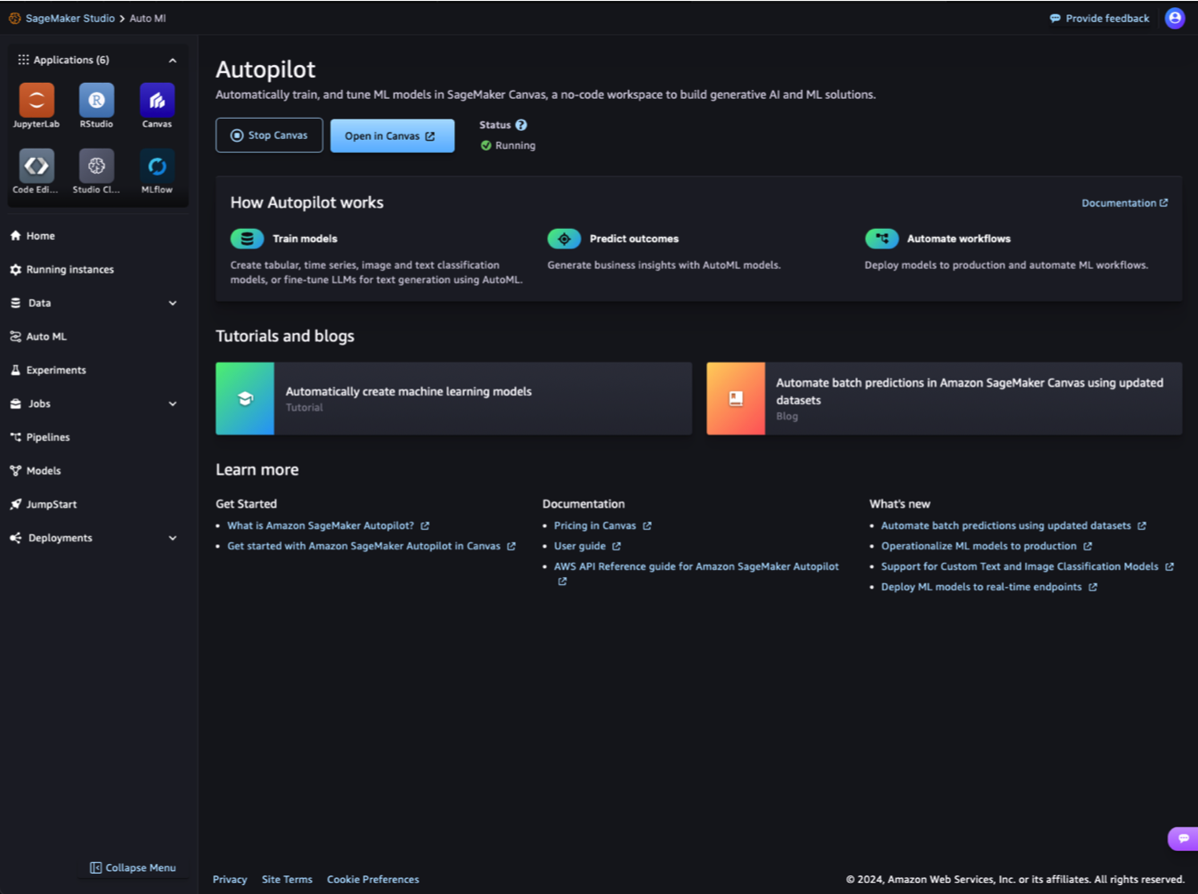Click Collapse Menu at sidebar bottom
Image resolution: width=1198 pixels, height=894 pixels.
pyautogui.click(x=133, y=868)
